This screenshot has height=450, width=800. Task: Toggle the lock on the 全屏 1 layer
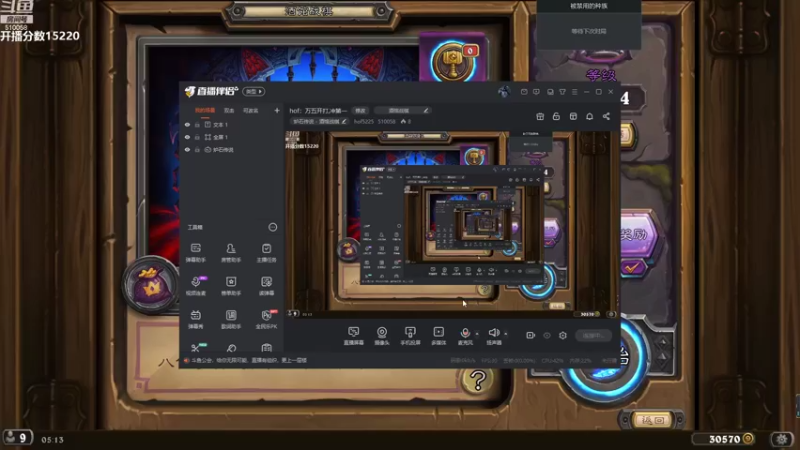197,137
